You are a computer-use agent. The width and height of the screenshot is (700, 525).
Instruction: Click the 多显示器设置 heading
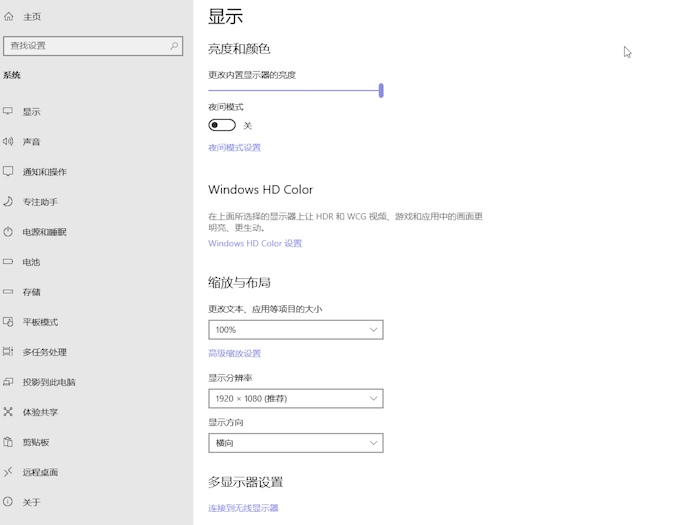coord(246,482)
